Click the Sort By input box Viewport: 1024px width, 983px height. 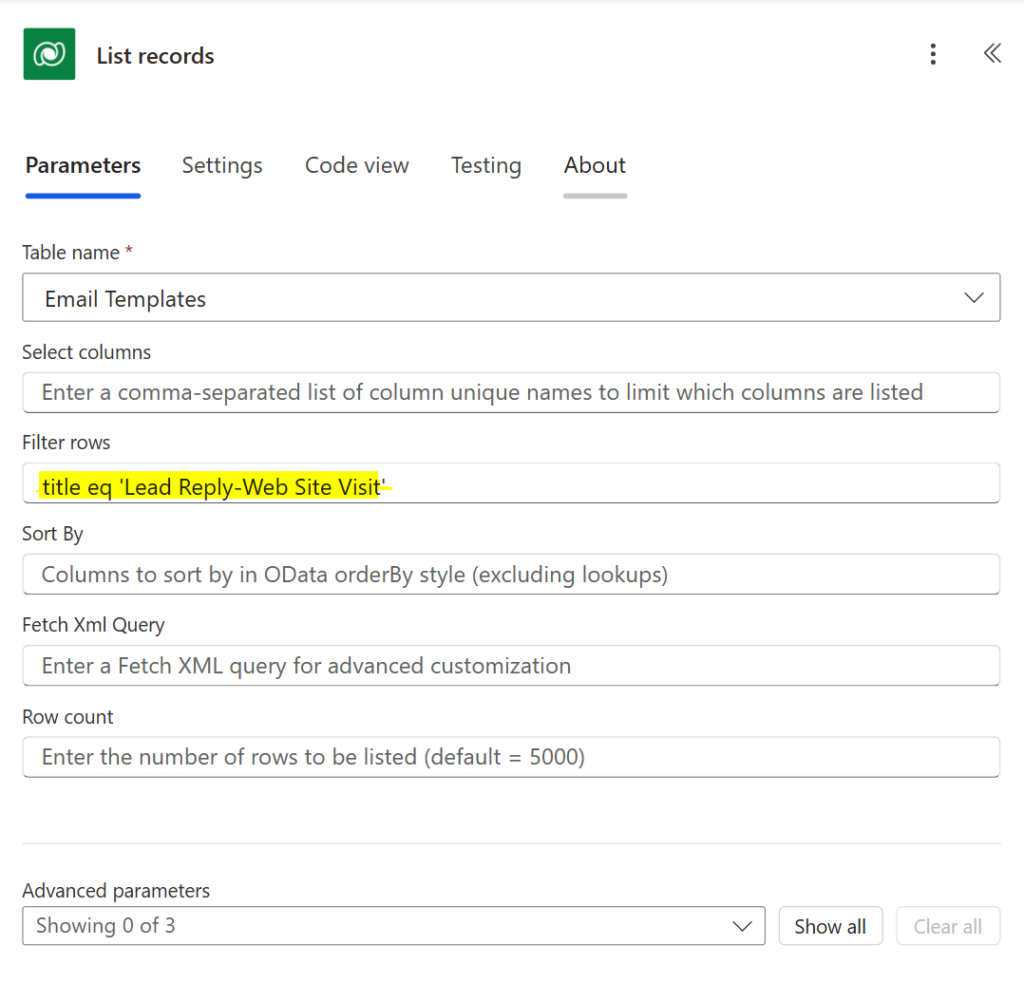click(x=511, y=574)
